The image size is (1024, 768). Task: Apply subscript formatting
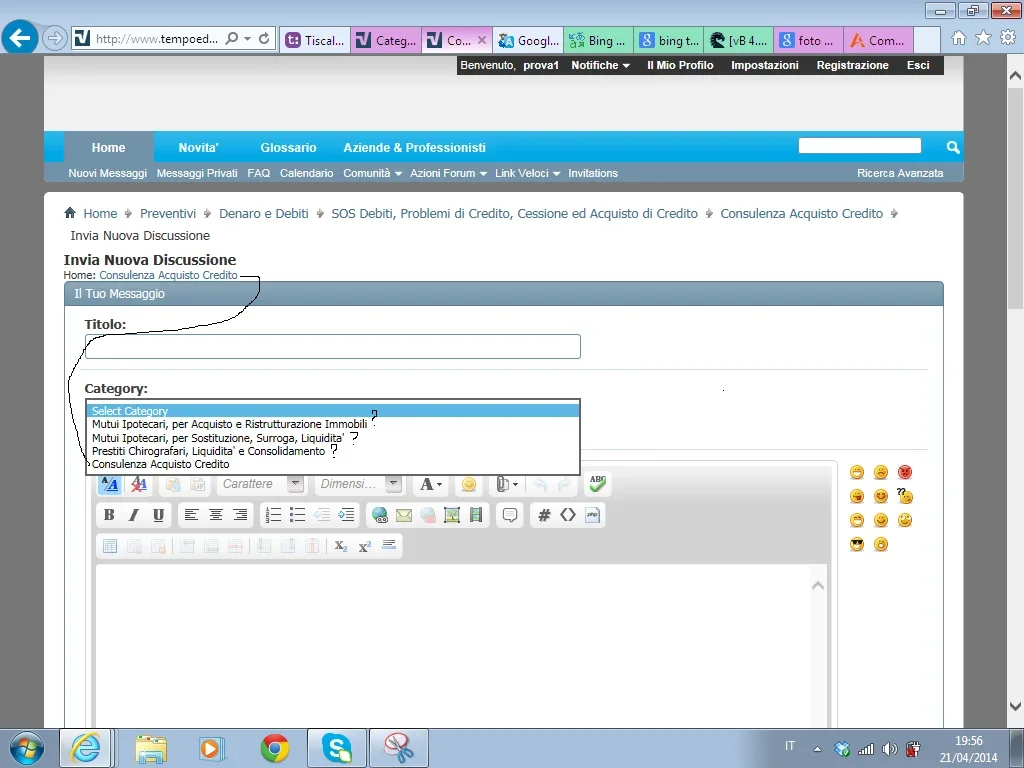pyautogui.click(x=340, y=546)
